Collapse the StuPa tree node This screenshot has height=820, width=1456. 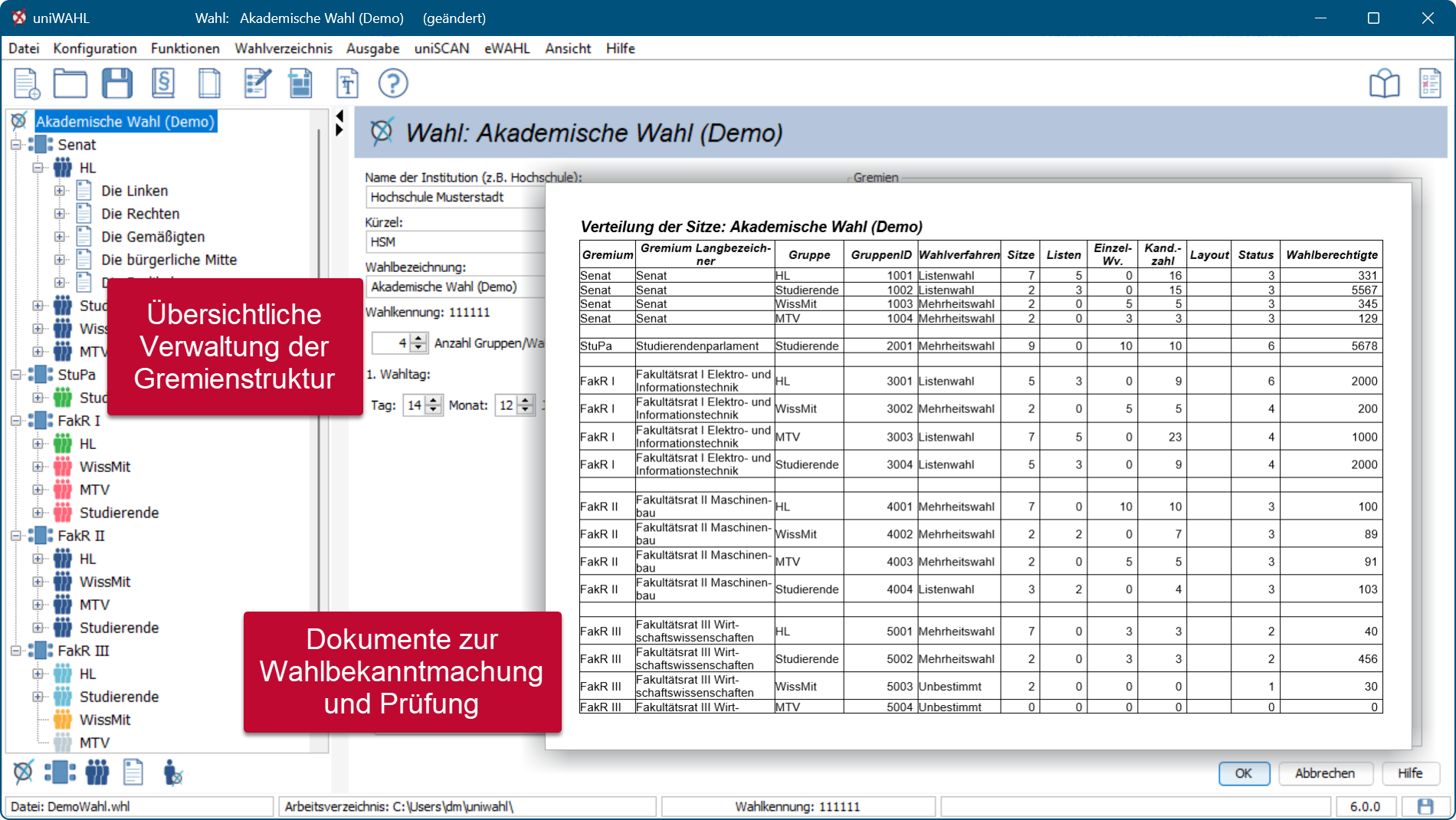coord(15,374)
